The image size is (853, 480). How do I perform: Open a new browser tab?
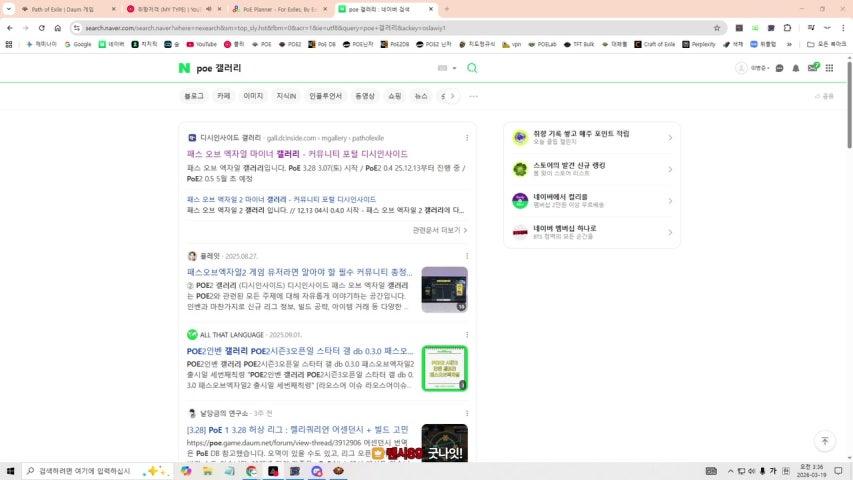(x=447, y=9)
